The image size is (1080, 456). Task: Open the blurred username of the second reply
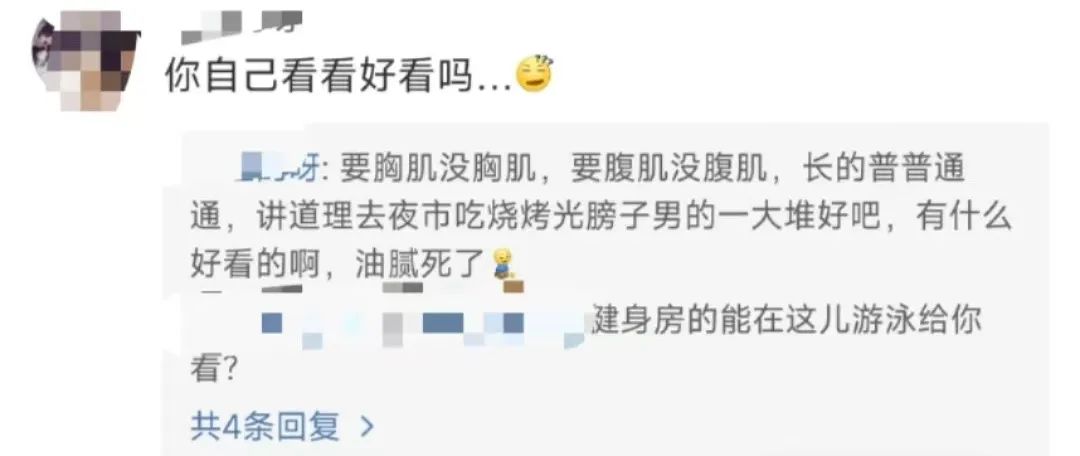coord(422,324)
